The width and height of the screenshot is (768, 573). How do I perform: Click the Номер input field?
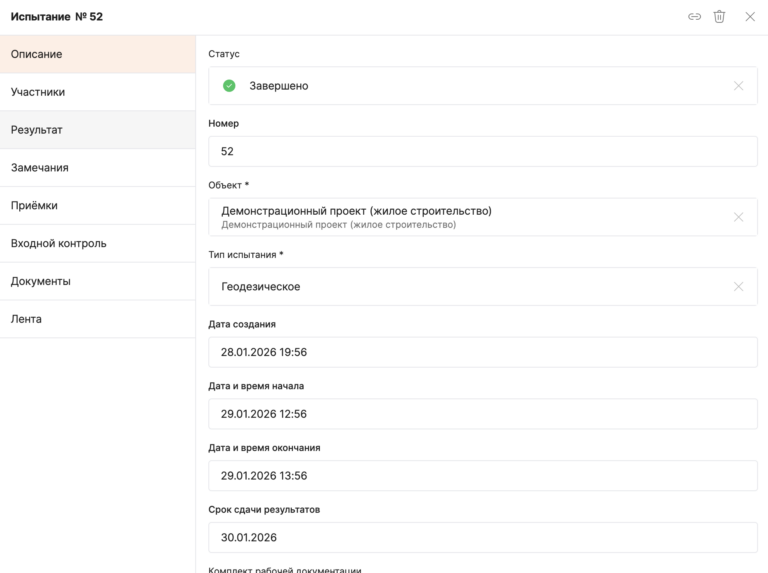point(482,152)
